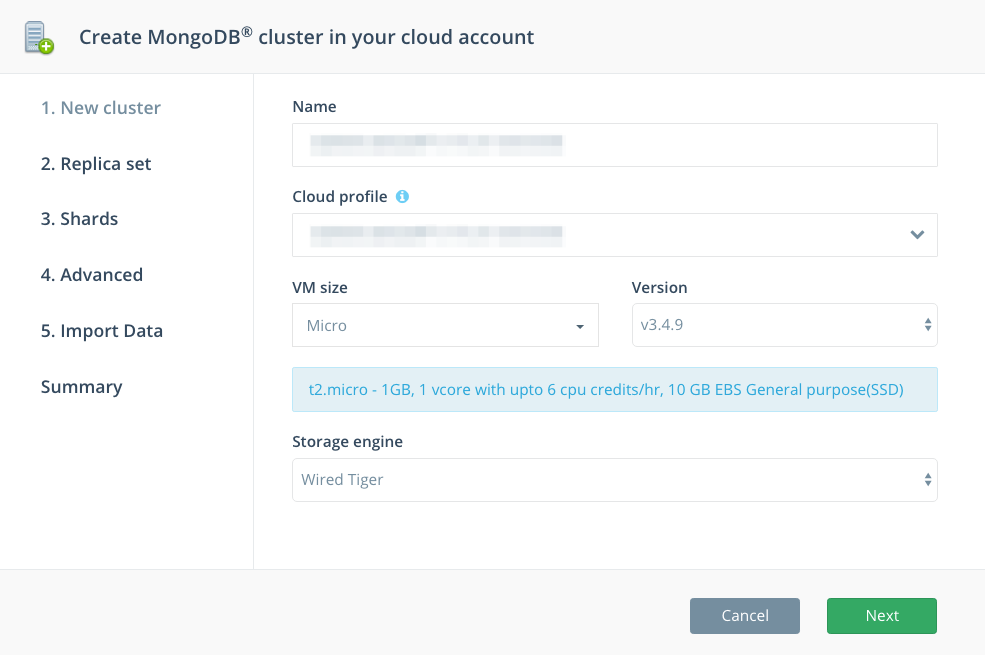Click the Name field label
The height and width of the screenshot is (655, 985).
(x=314, y=107)
